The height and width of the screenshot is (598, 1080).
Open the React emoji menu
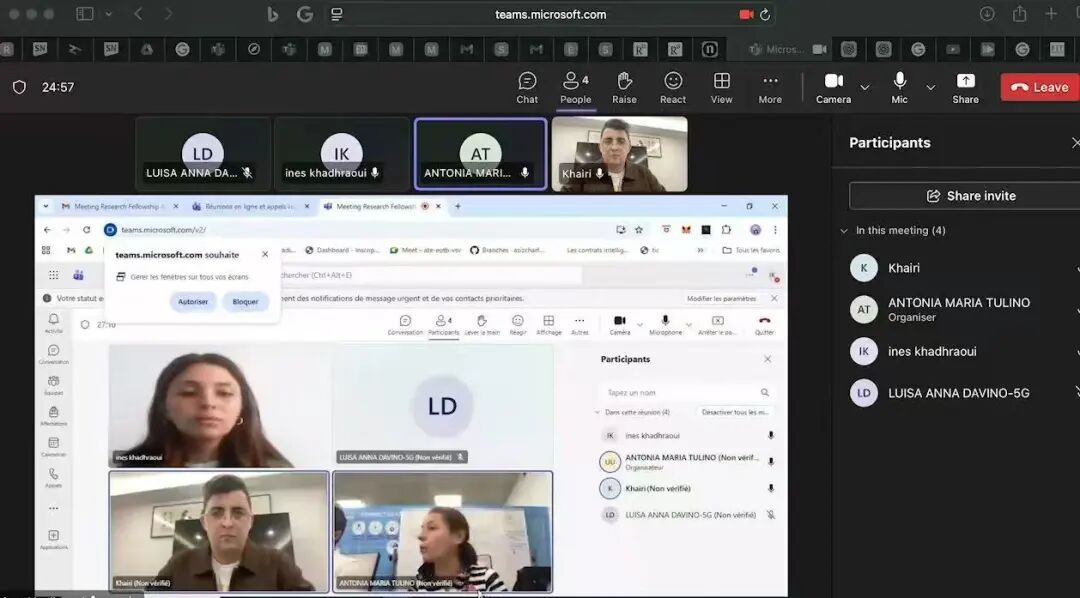[x=673, y=87]
